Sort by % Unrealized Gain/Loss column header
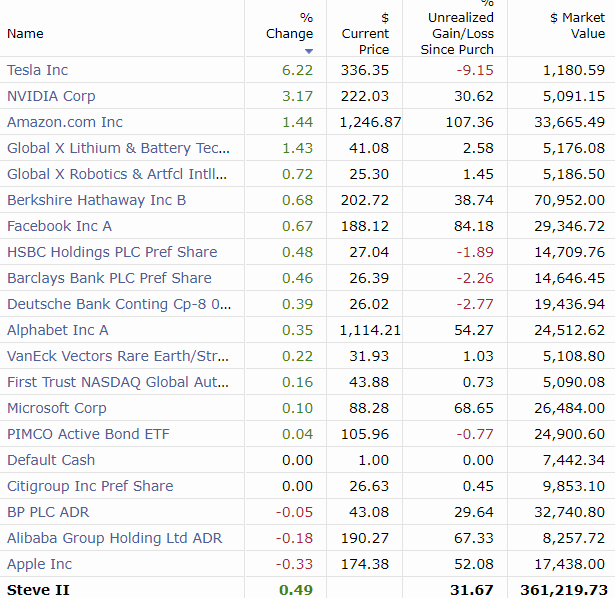Screen dimensions: 615x598 coord(457,27)
